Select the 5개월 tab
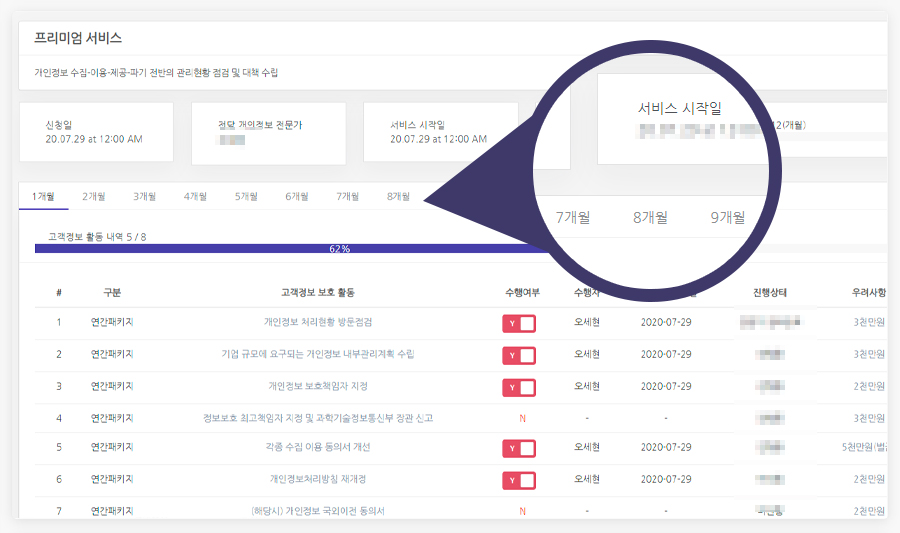Image resolution: width=900 pixels, height=533 pixels. pos(246,197)
